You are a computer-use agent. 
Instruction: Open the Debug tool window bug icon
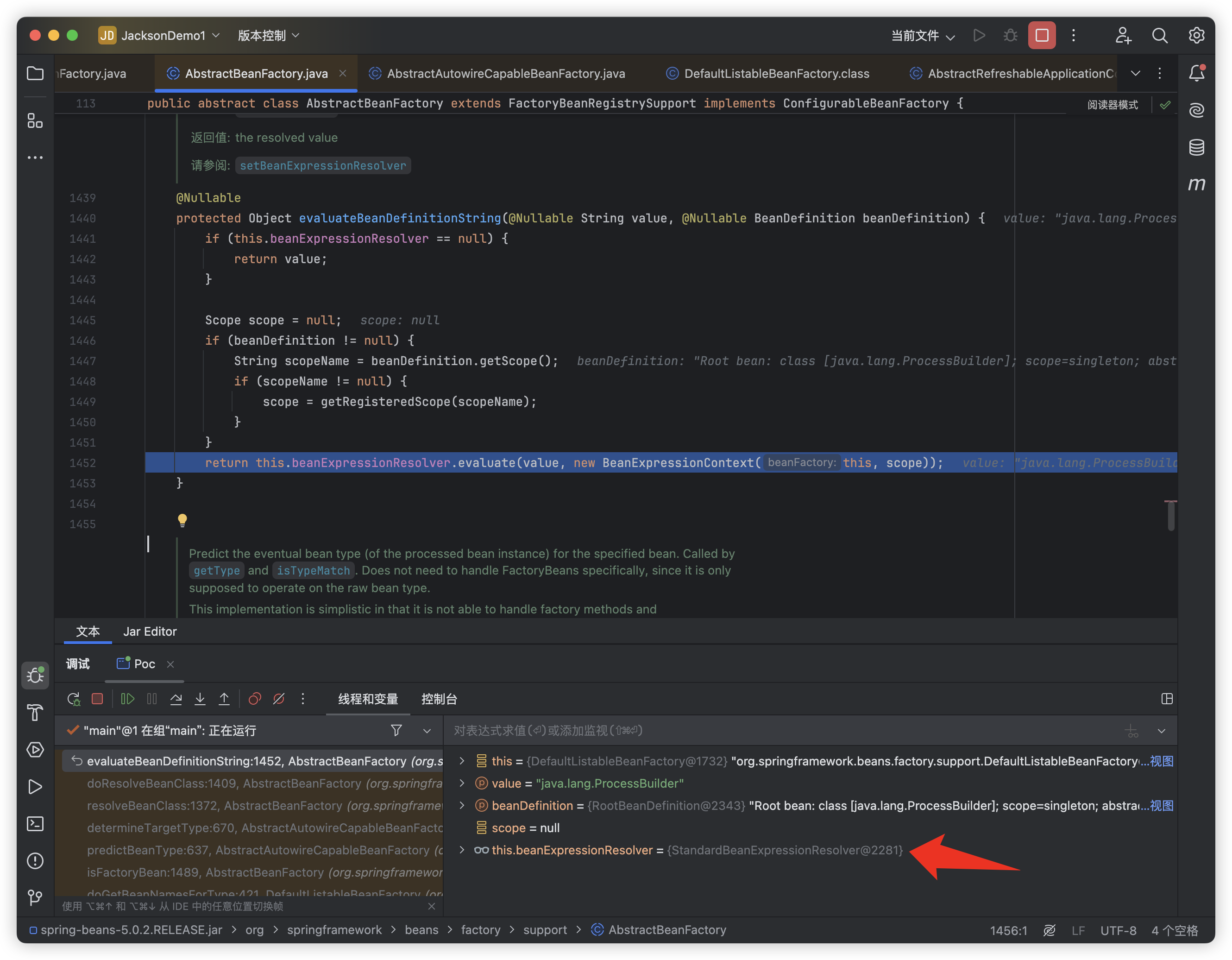click(x=35, y=675)
